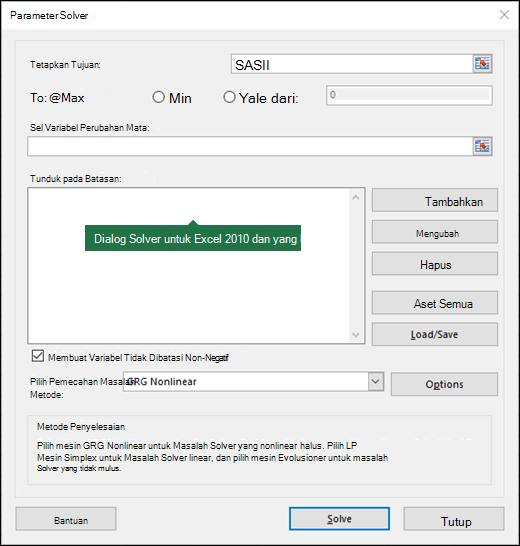Select the Yale dari radio option
This screenshot has width=520, height=546.
[229, 97]
